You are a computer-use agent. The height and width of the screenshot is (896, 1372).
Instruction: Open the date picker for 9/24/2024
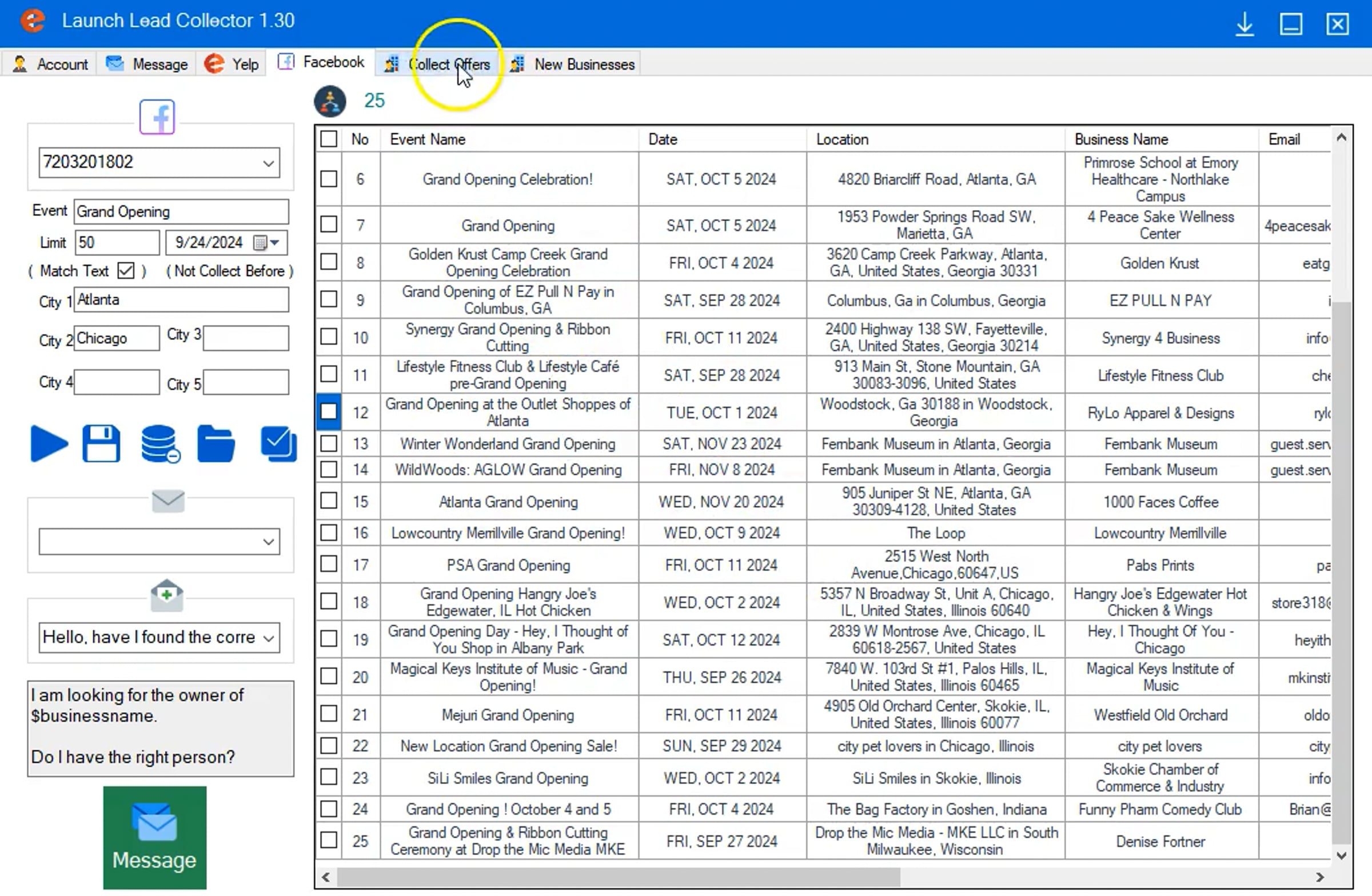(267, 243)
